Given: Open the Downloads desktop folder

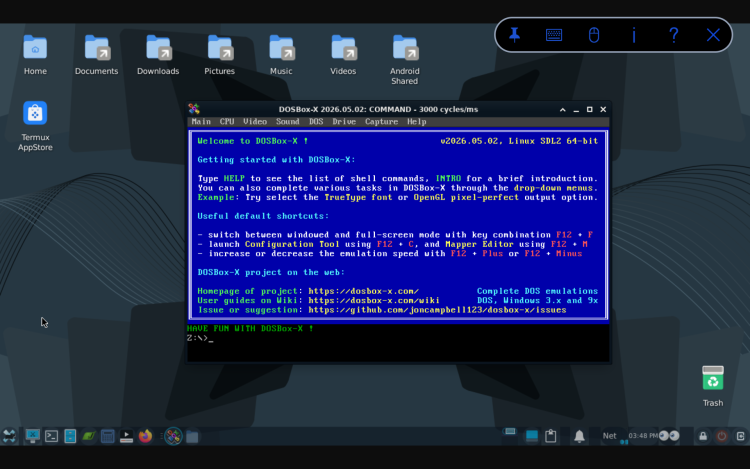Looking at the screenshot, I should [158, 55].
